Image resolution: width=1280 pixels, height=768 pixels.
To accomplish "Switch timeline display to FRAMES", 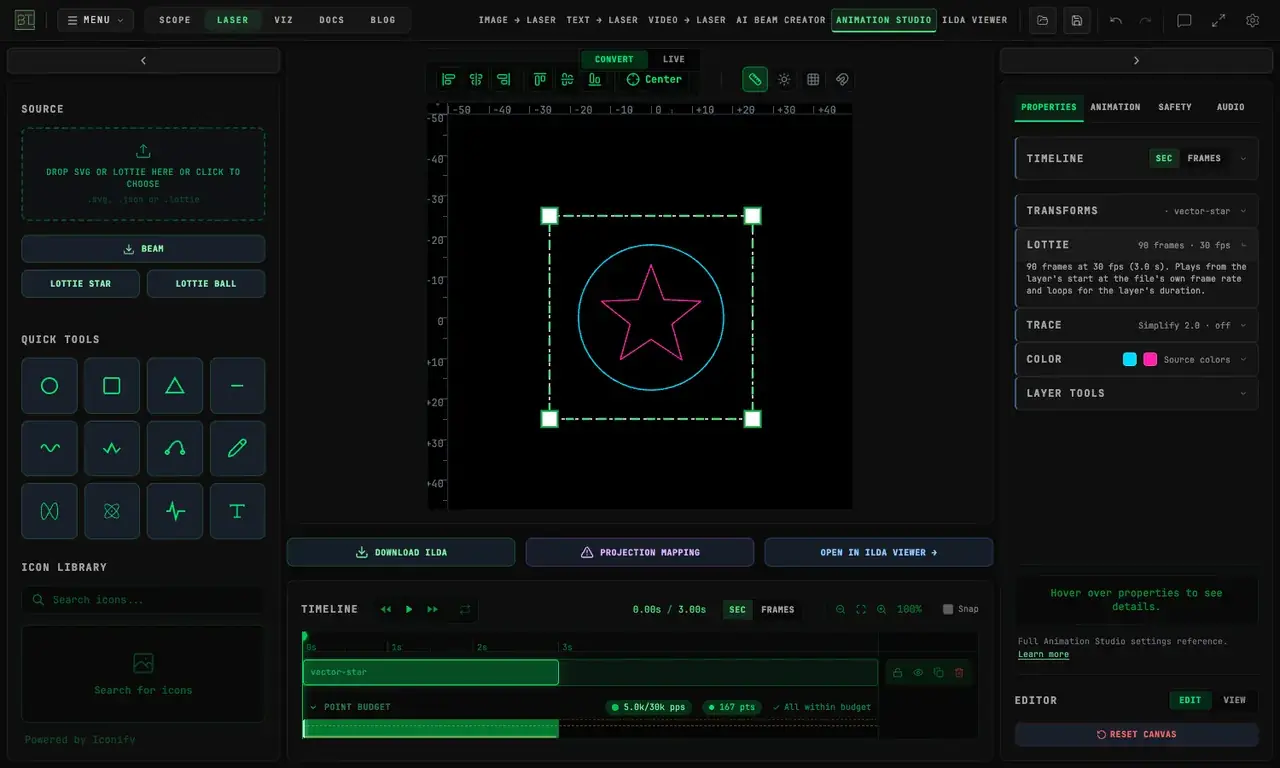I will pyautogui.click(x=777, y=609).
